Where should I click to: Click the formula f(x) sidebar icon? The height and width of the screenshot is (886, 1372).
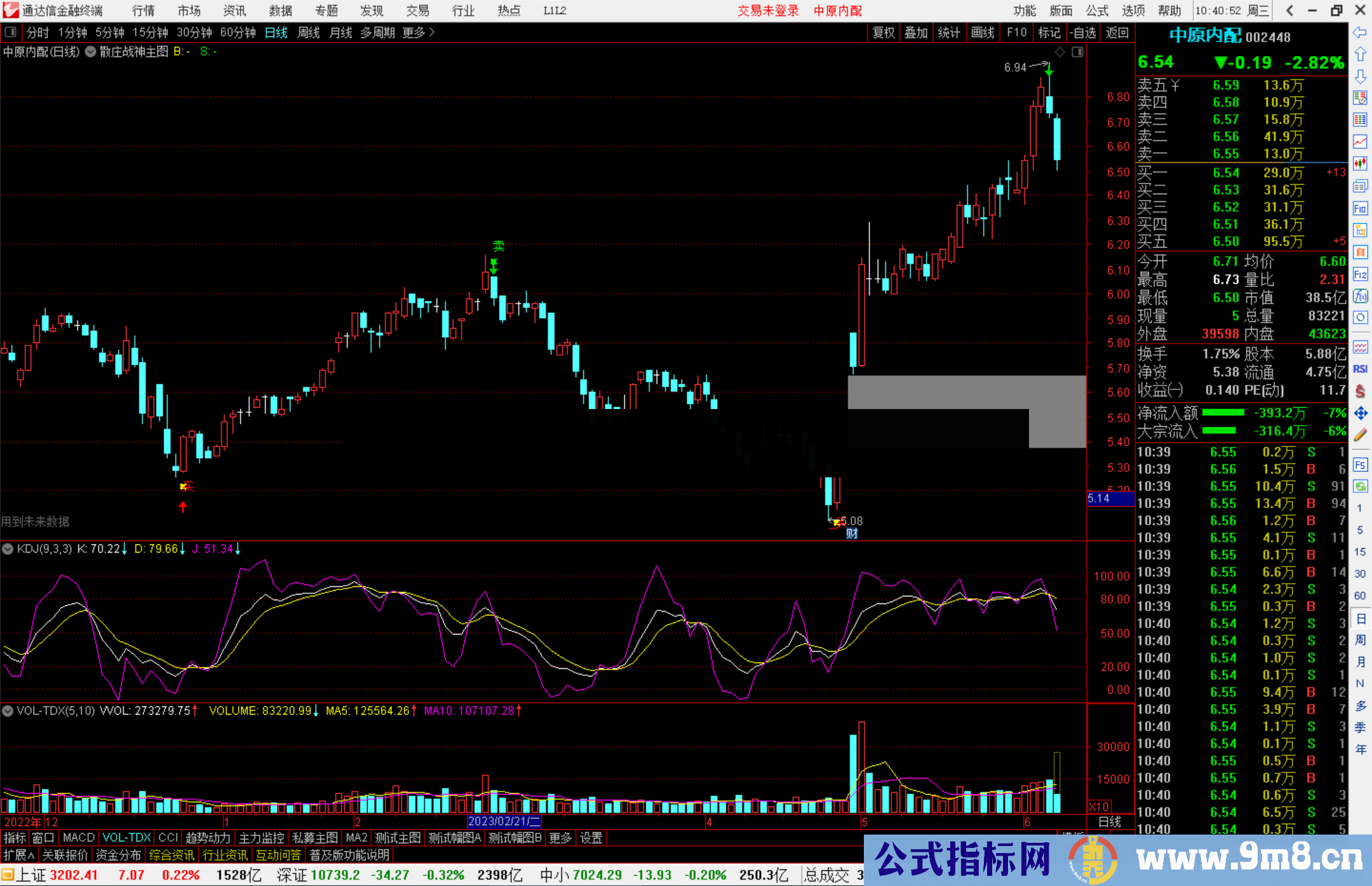point(1360,296)
